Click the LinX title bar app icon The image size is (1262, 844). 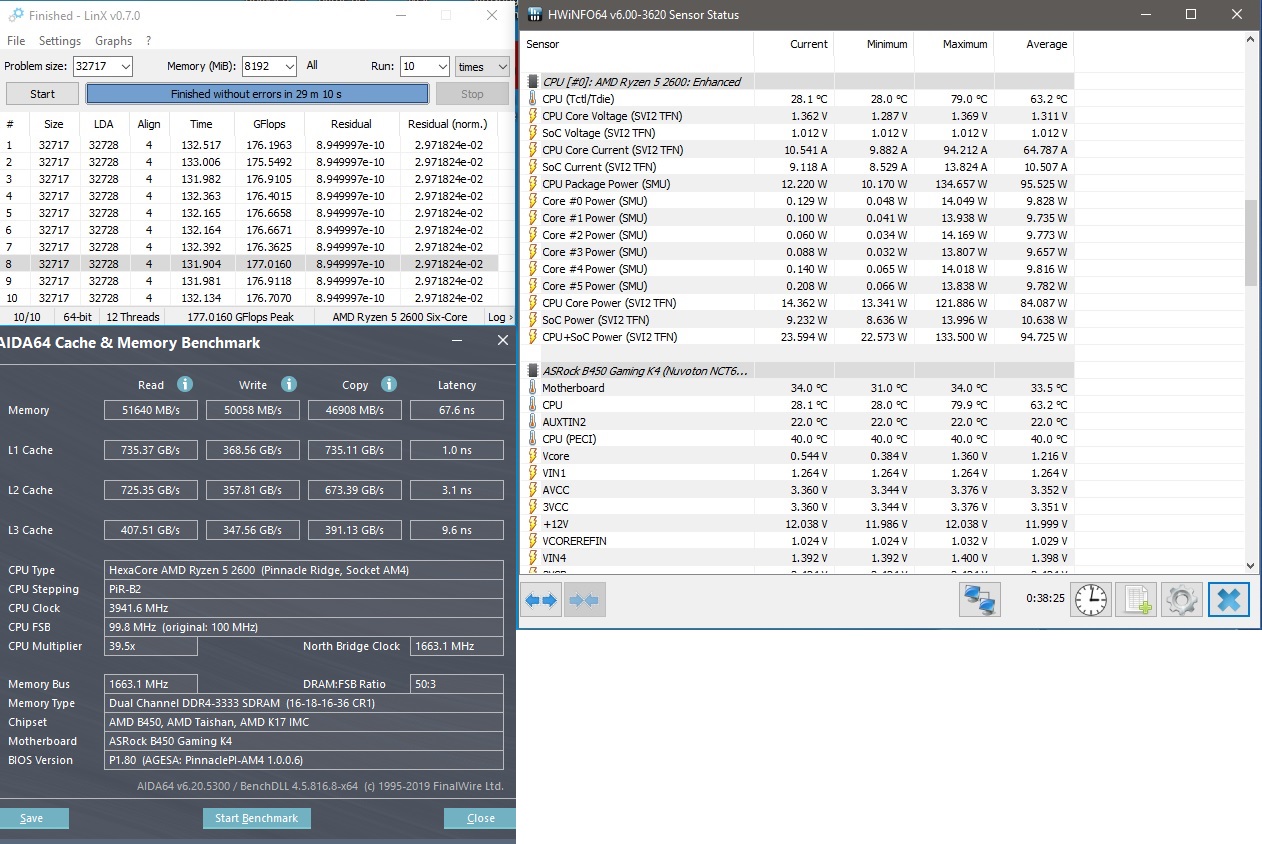click(x=15, y=15)
